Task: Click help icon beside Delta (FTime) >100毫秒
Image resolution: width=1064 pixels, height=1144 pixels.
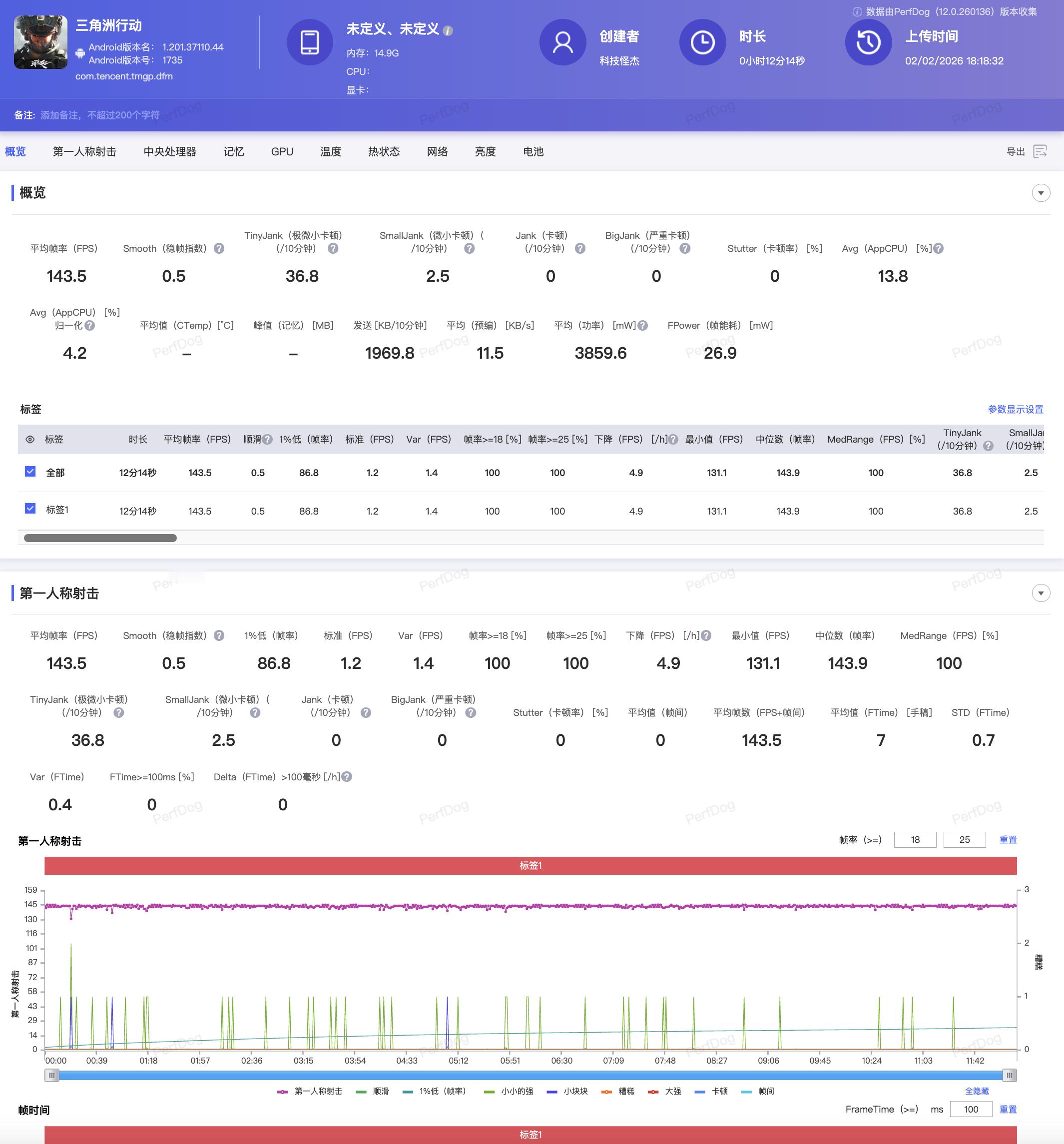Action: point(346,777)
